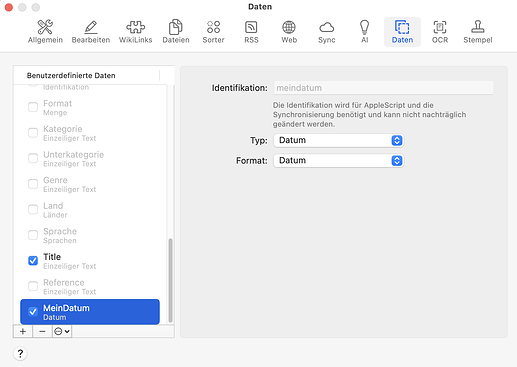Screen dimensions: 517x367
Task: Open the Allgemein preferences pane
Action: pos(45,32)
